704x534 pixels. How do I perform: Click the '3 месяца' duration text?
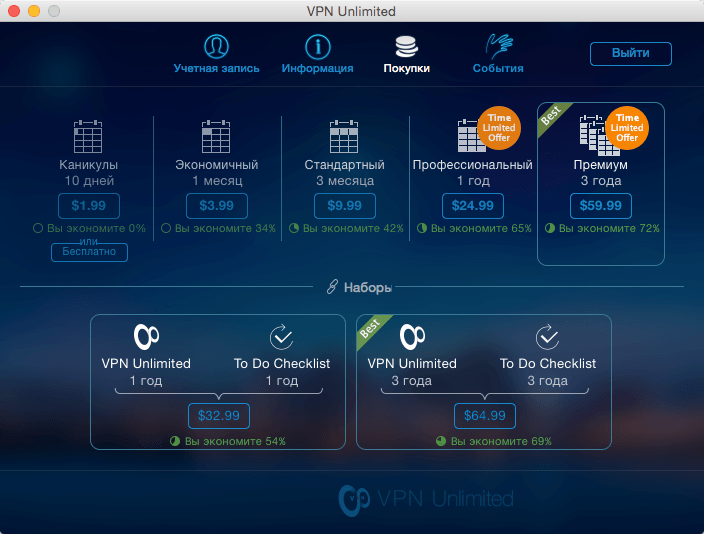pos(345,181)
